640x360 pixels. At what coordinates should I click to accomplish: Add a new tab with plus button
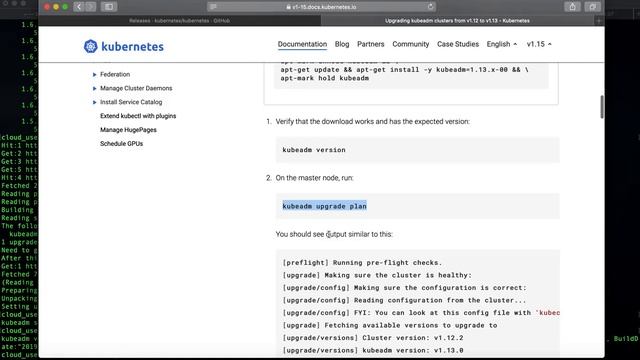[x=599, y=20]
